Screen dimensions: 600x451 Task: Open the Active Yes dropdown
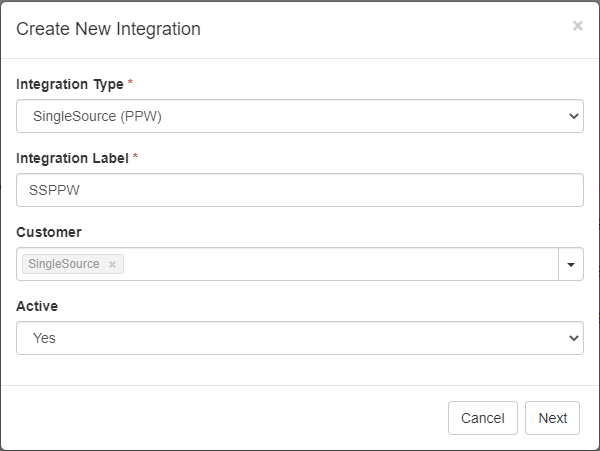299,338
